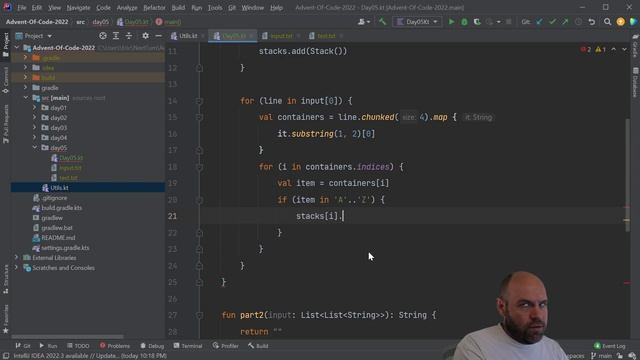Image resolution: width=640 pixels, height=360 pixels.
Task: Expand all nodes in Project panel
Action: click(116, 36)
